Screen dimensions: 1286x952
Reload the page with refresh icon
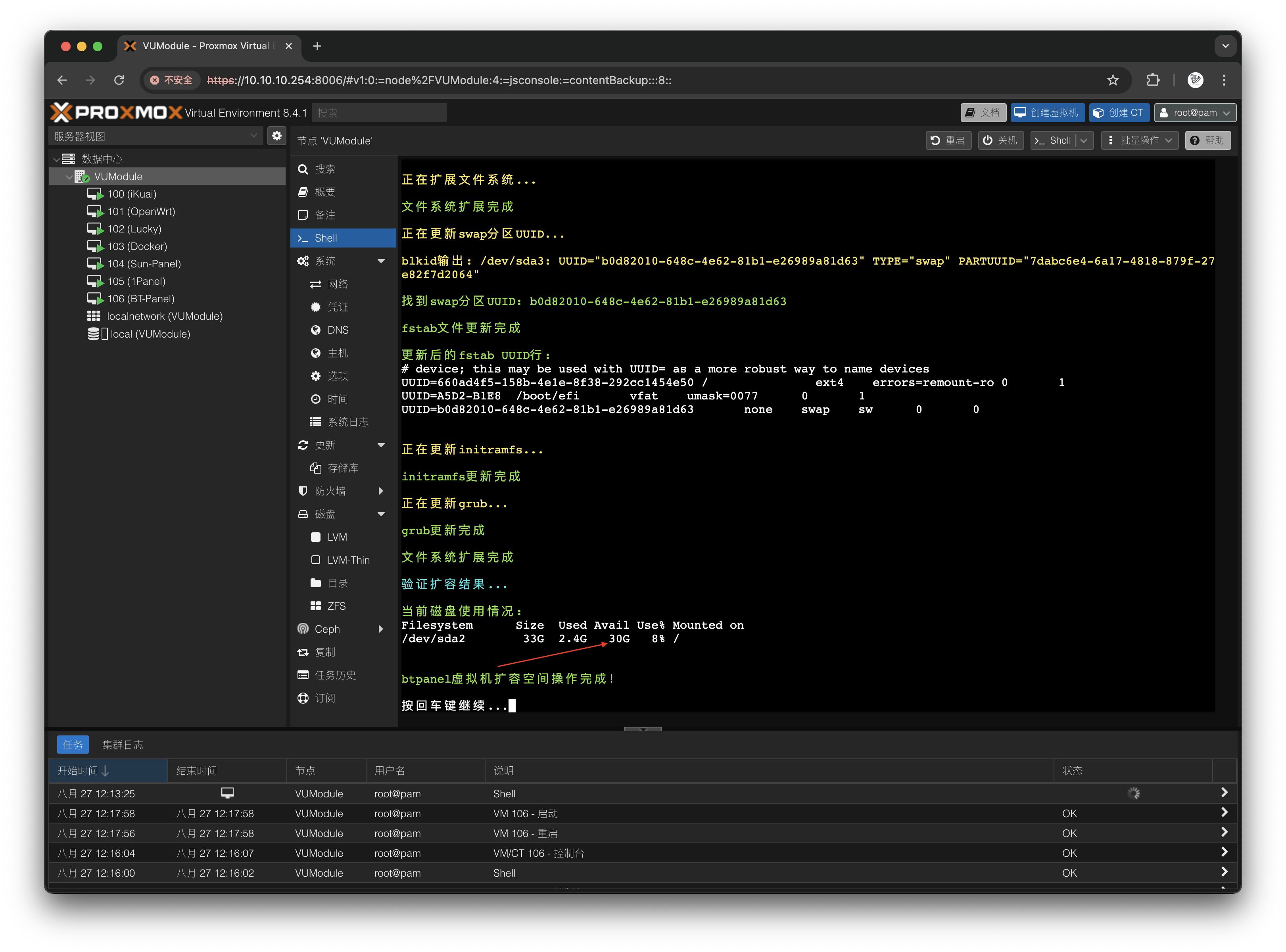[x=119, y=80]
